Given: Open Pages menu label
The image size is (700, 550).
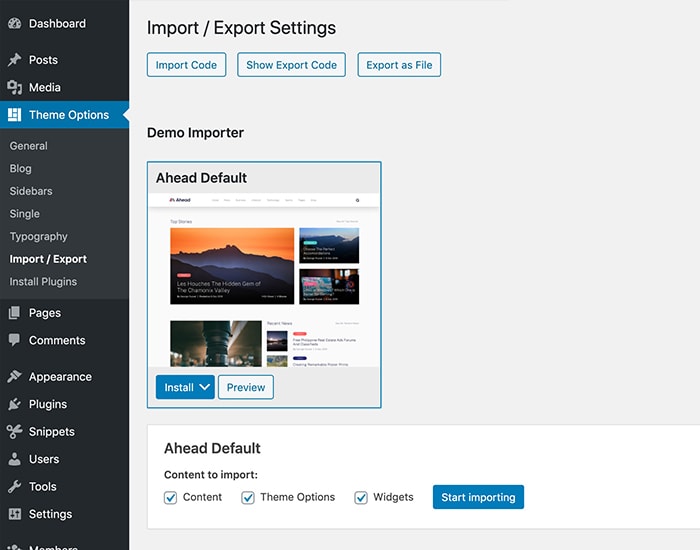Looking at the screenshot, I should click(45, 313).
